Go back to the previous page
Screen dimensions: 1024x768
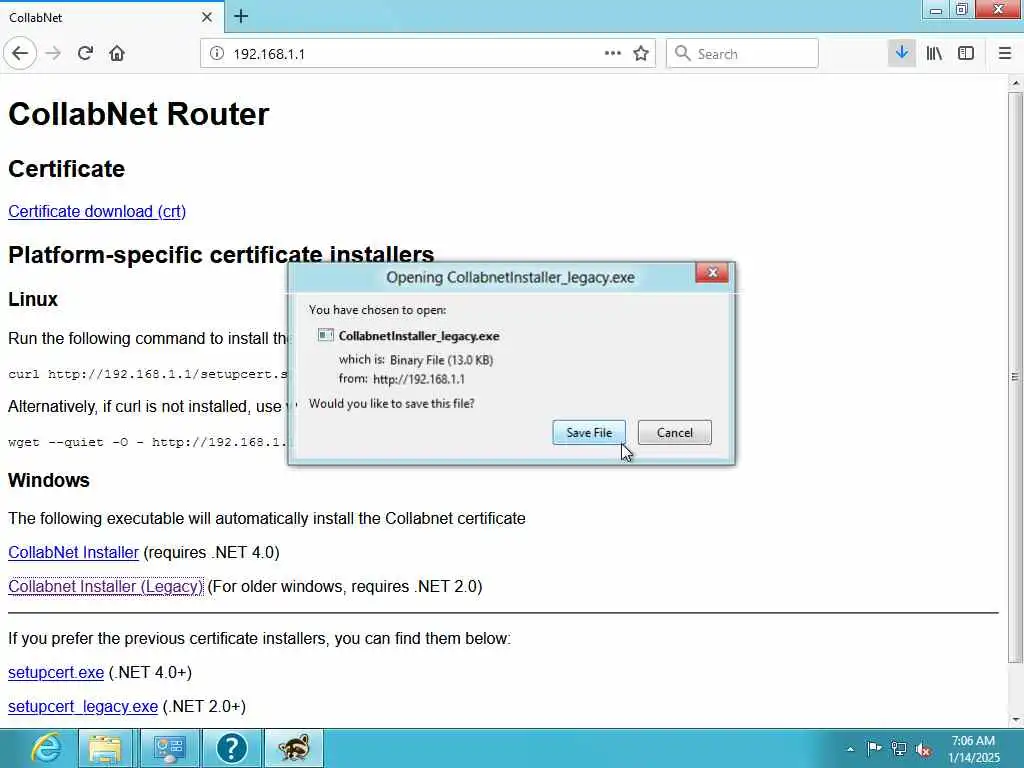(x=20, y=53)
